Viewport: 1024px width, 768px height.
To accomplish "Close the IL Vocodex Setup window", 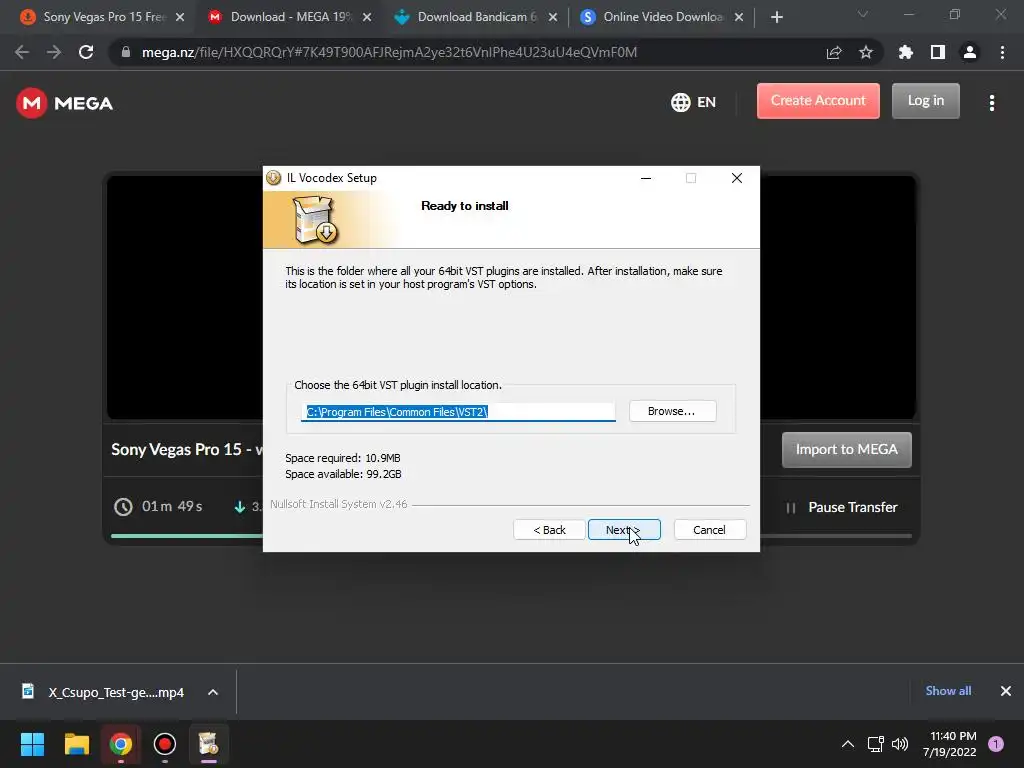I will tap(737, 178).
